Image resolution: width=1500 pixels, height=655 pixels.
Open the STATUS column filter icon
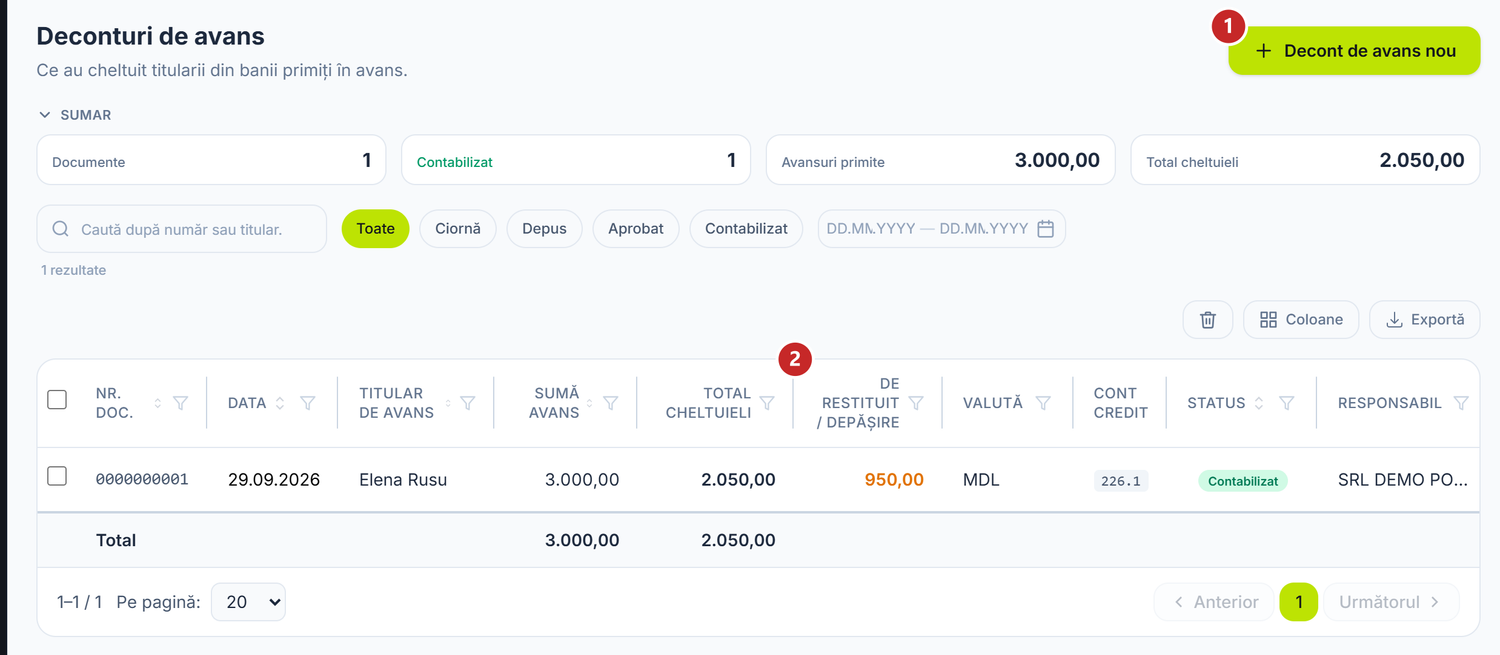[1287, 403]
